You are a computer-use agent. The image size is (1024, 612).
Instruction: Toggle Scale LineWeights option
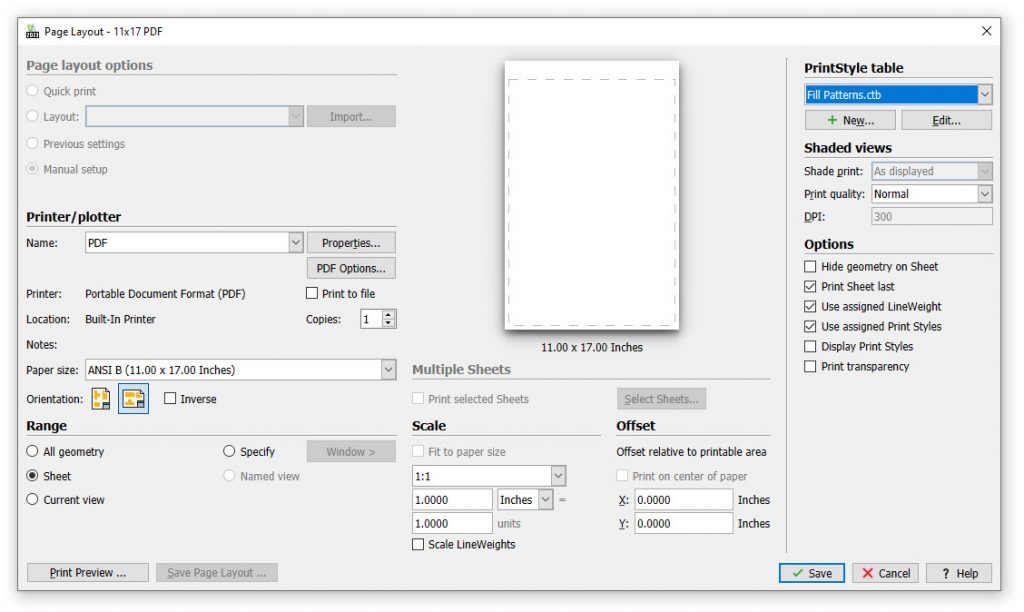point(417,545)
